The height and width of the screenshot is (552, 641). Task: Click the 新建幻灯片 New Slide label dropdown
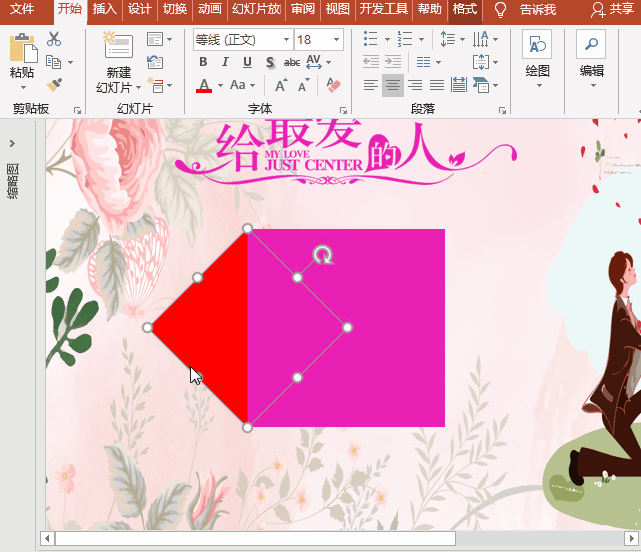coord(119,80)
